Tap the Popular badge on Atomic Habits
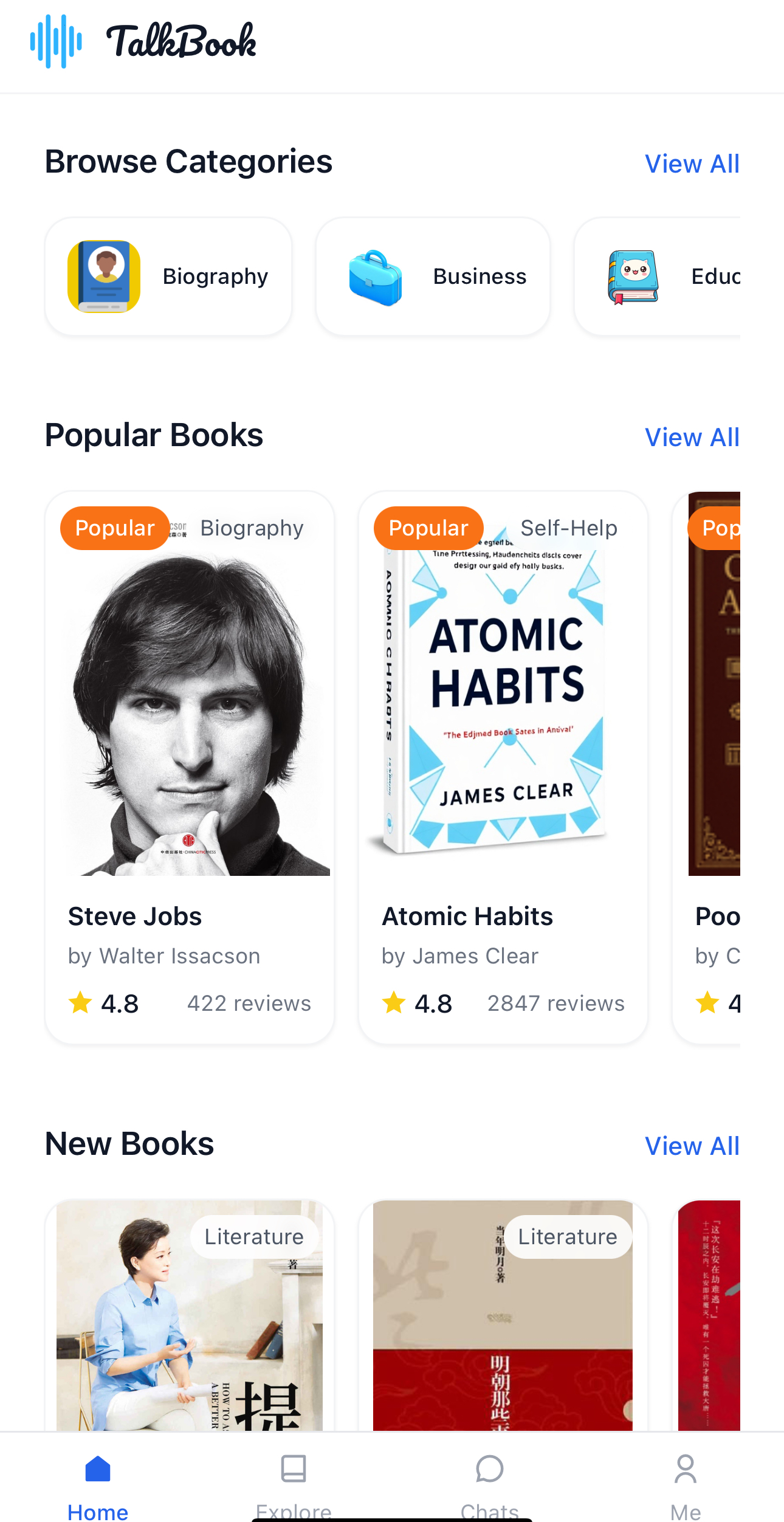The height and width of the screenshot is (1522, 784). coord(428,528)
